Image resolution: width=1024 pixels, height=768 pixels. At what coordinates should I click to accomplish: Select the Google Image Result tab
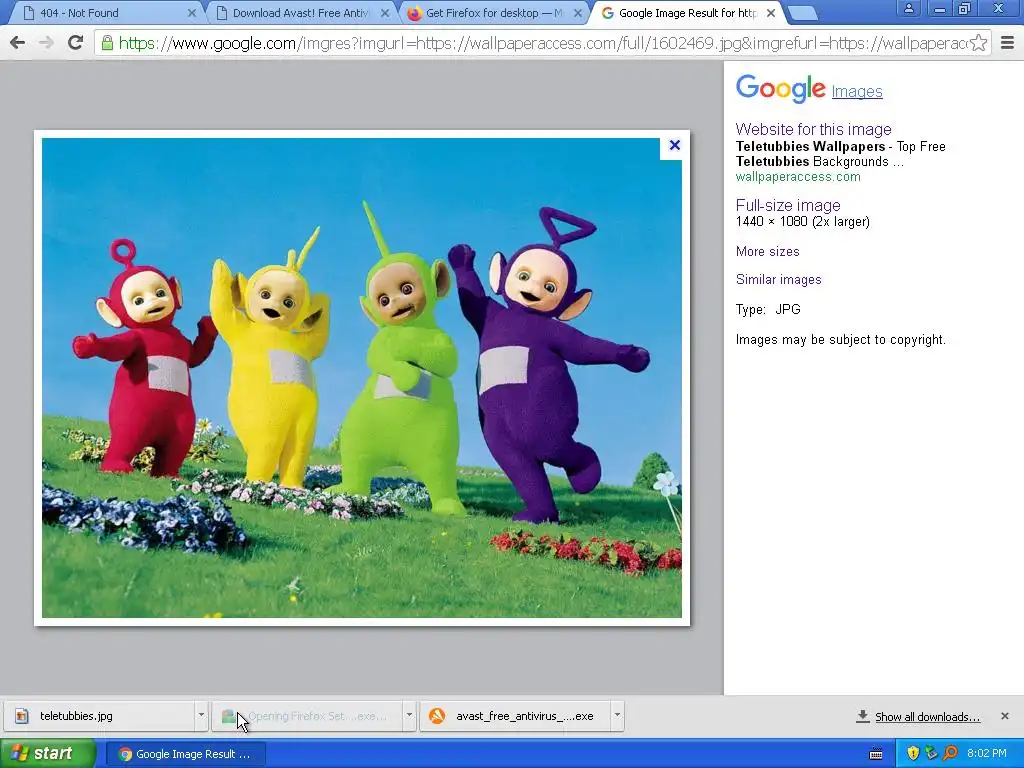[x=687, y=13]
